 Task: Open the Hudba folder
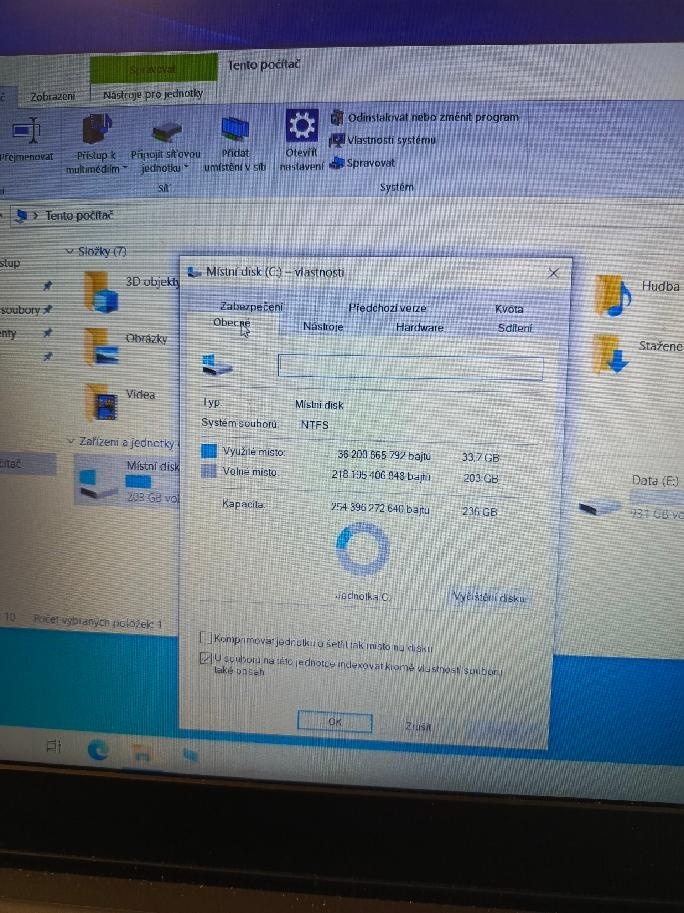point(612,296)
